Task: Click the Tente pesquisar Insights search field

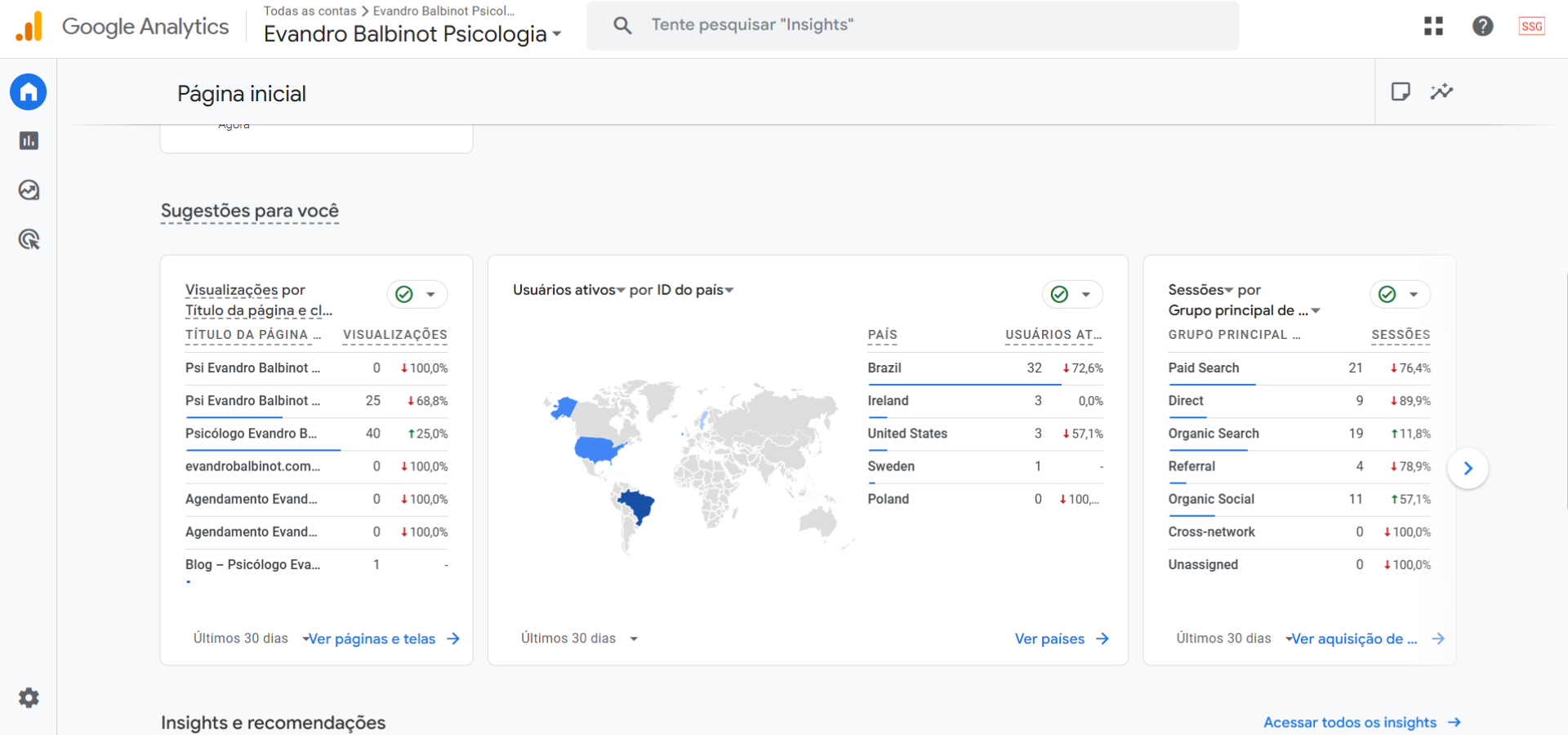Action: (x=912, y=25)
